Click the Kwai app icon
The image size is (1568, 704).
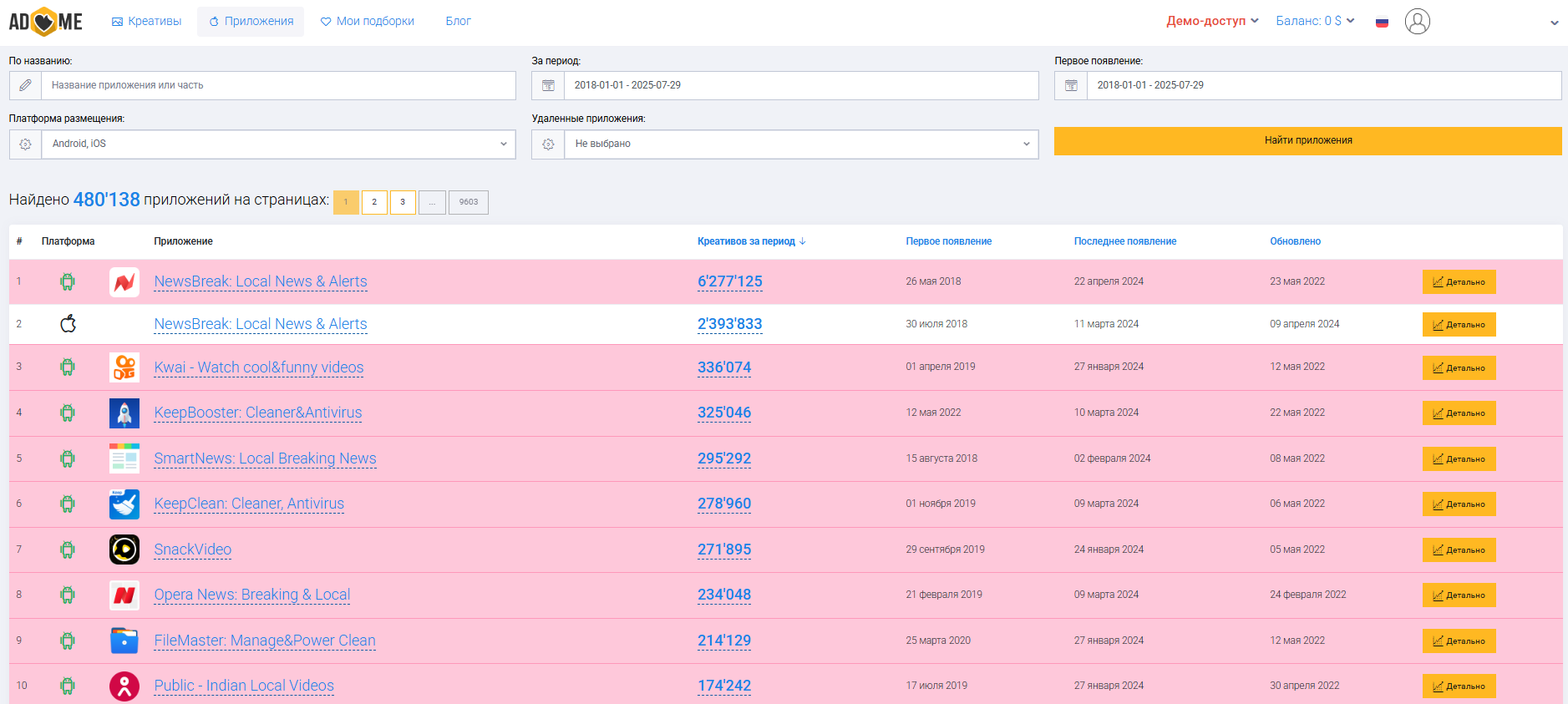point(124,367)
